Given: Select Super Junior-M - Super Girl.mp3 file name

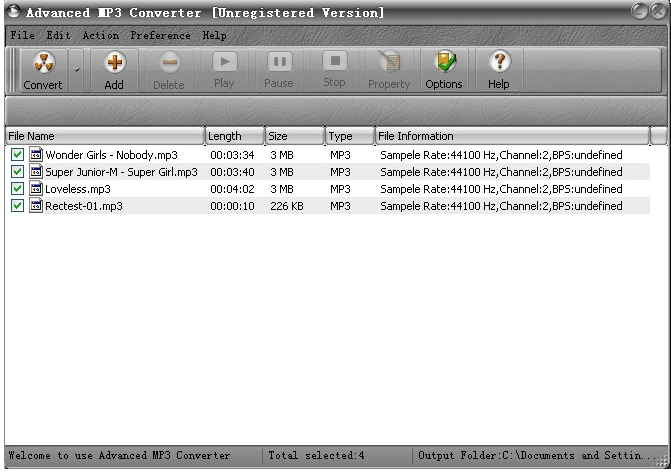Looking at the screenshot, I should [x=122, y=172].
